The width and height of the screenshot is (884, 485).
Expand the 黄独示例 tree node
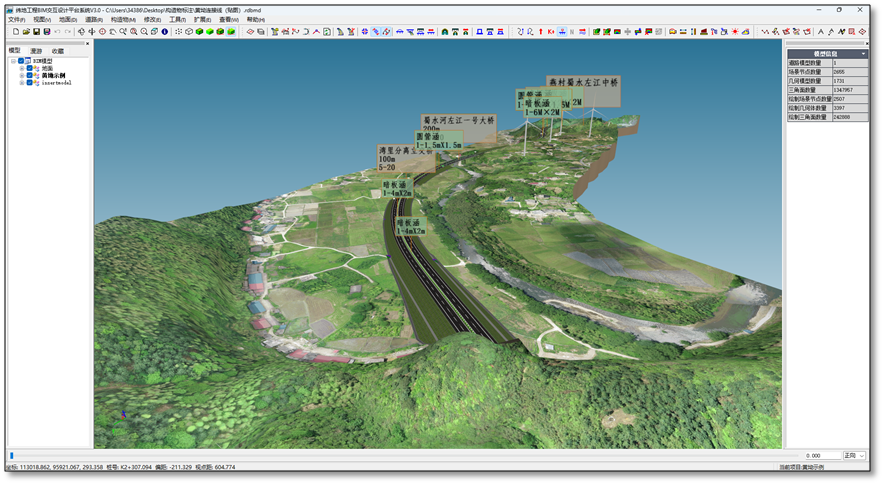(22, 76)
